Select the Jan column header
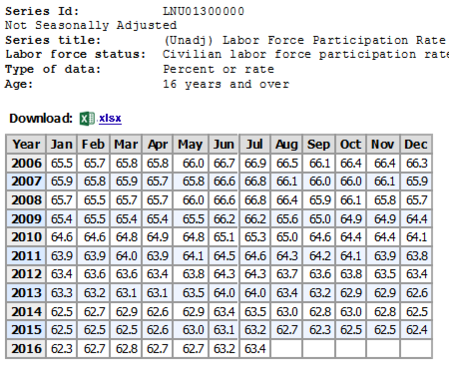The width and height of the screenshot is (449, 366). (x=62, y=144)
